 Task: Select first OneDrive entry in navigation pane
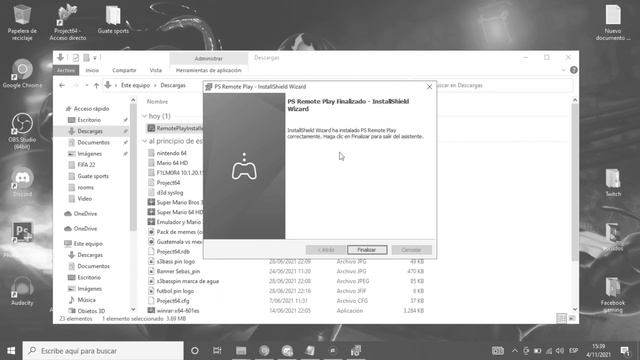click(85, 214)
